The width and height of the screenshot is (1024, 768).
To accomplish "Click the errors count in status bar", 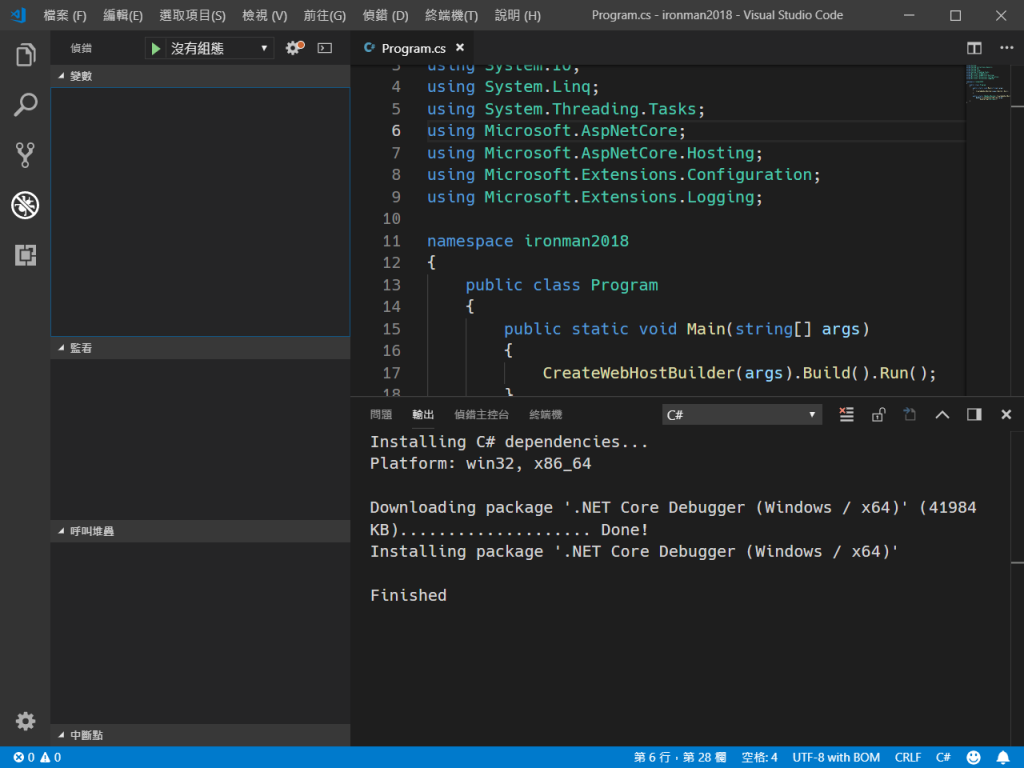I will [24, 758].
